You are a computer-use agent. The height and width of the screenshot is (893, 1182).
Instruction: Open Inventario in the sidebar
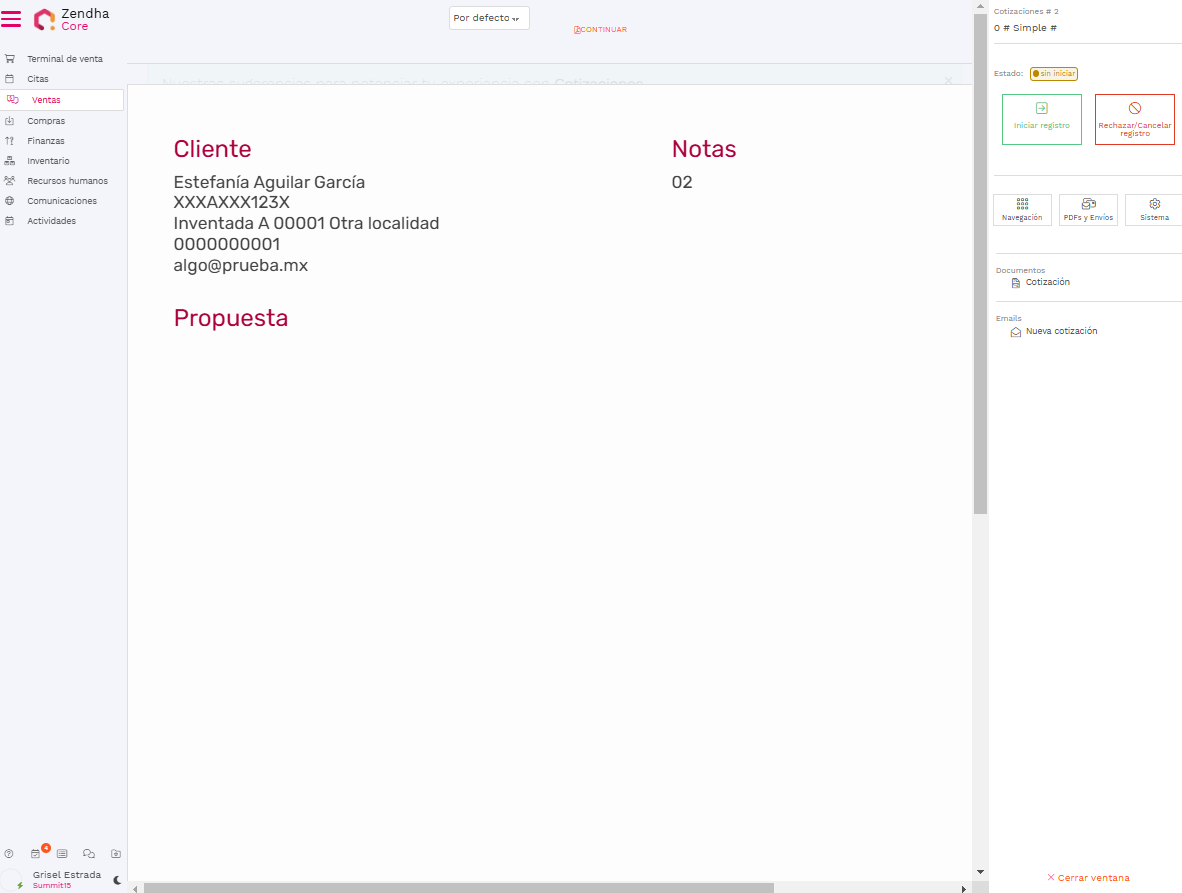pos(48,161)
